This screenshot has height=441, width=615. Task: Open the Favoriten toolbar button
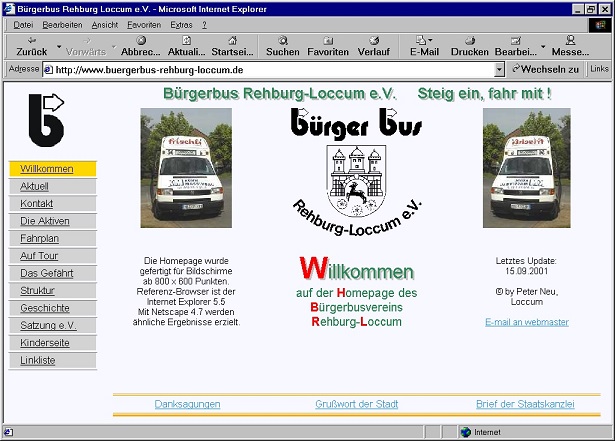click(x=328, y=46)
